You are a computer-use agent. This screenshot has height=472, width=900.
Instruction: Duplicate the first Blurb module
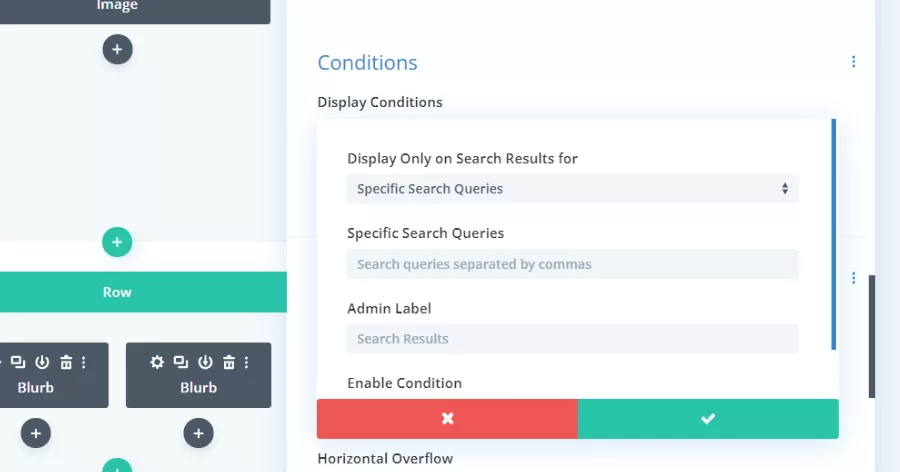(x=18, y=362)
